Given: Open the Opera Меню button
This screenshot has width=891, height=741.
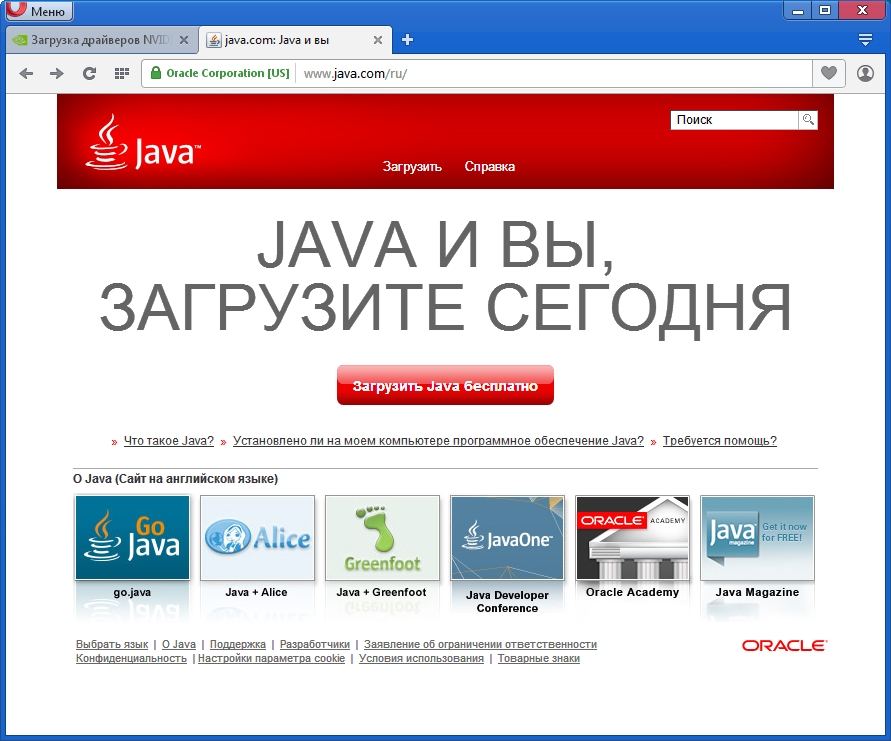Looking at the screenshot, I should (39, 10).
